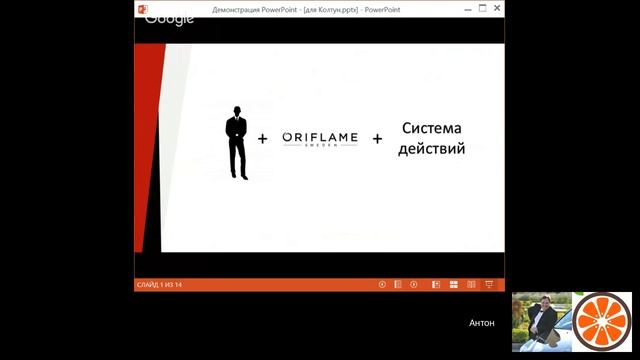Image resolution: width=640 pixels, height=360 pixels.
Task: Close the PowerPoint window
Action: pos(497,8)
